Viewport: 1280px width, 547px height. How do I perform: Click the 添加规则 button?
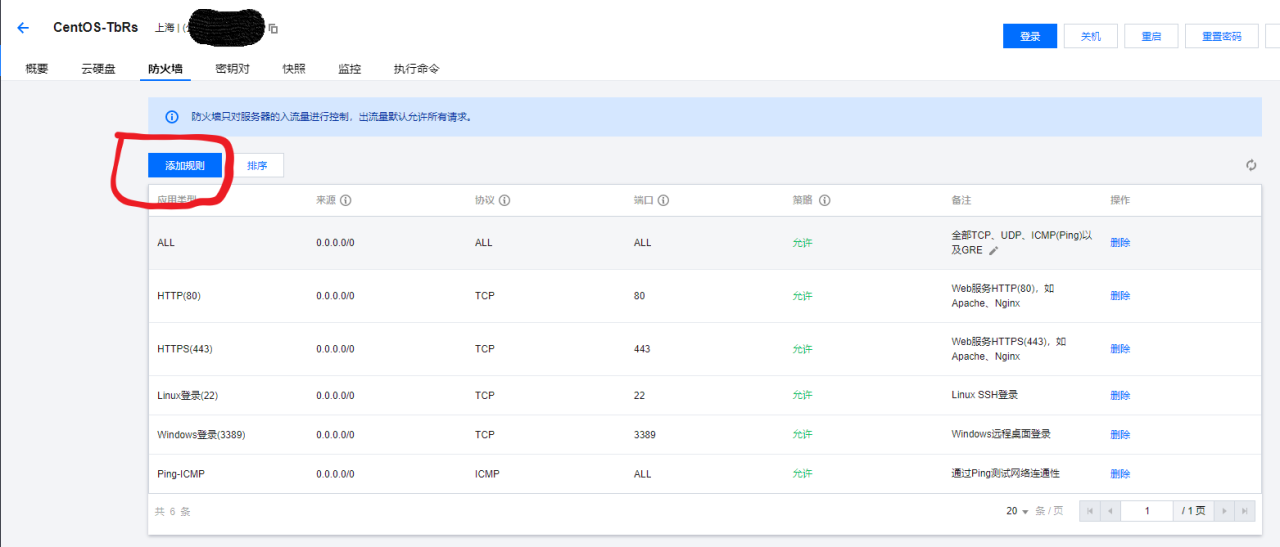[x=185, y=165]
